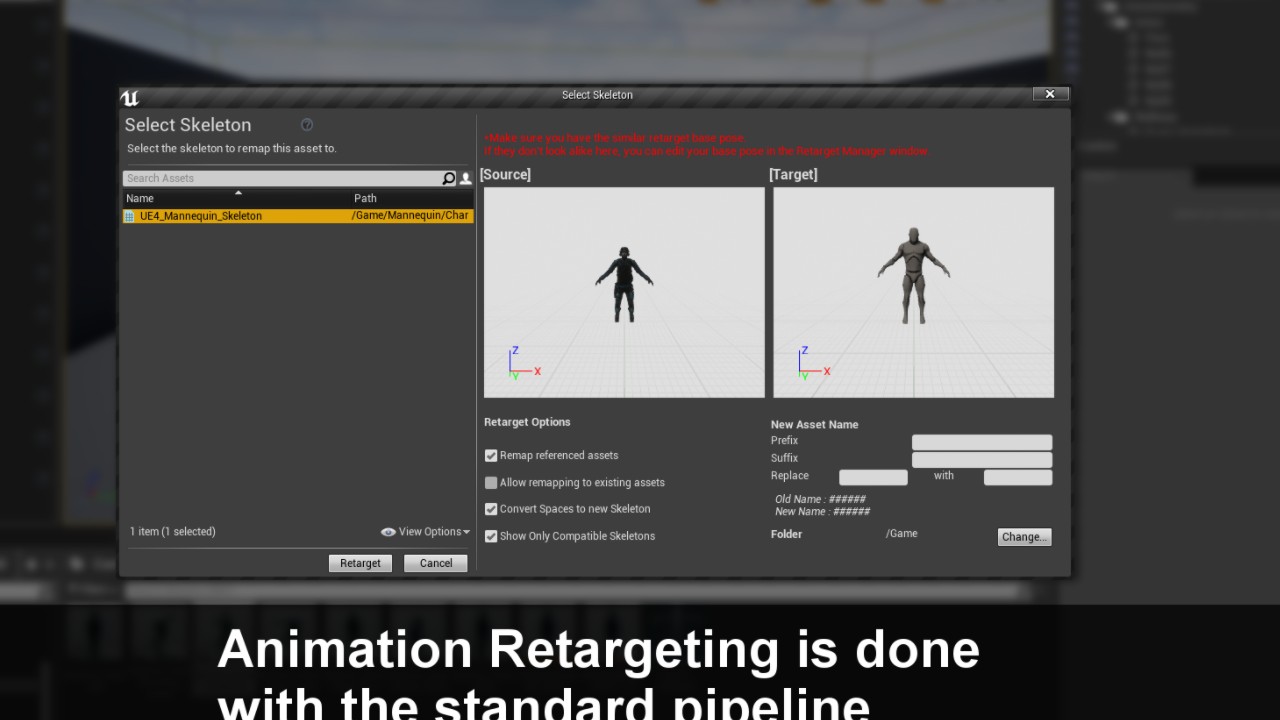
Task: Click the Prefix text field
Action: [x=981, y=442]
